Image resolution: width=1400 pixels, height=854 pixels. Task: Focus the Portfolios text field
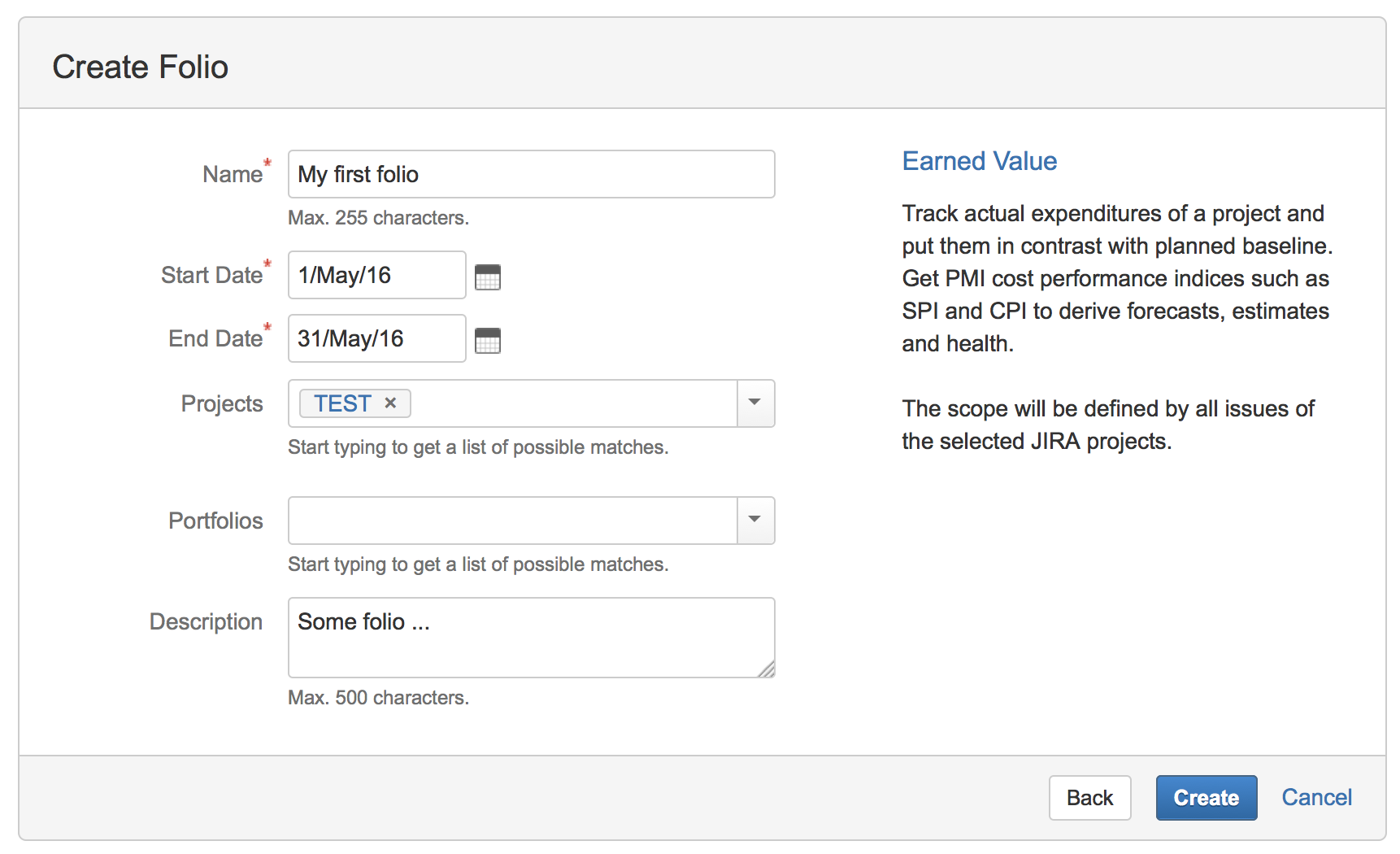[x=512, y=521]
